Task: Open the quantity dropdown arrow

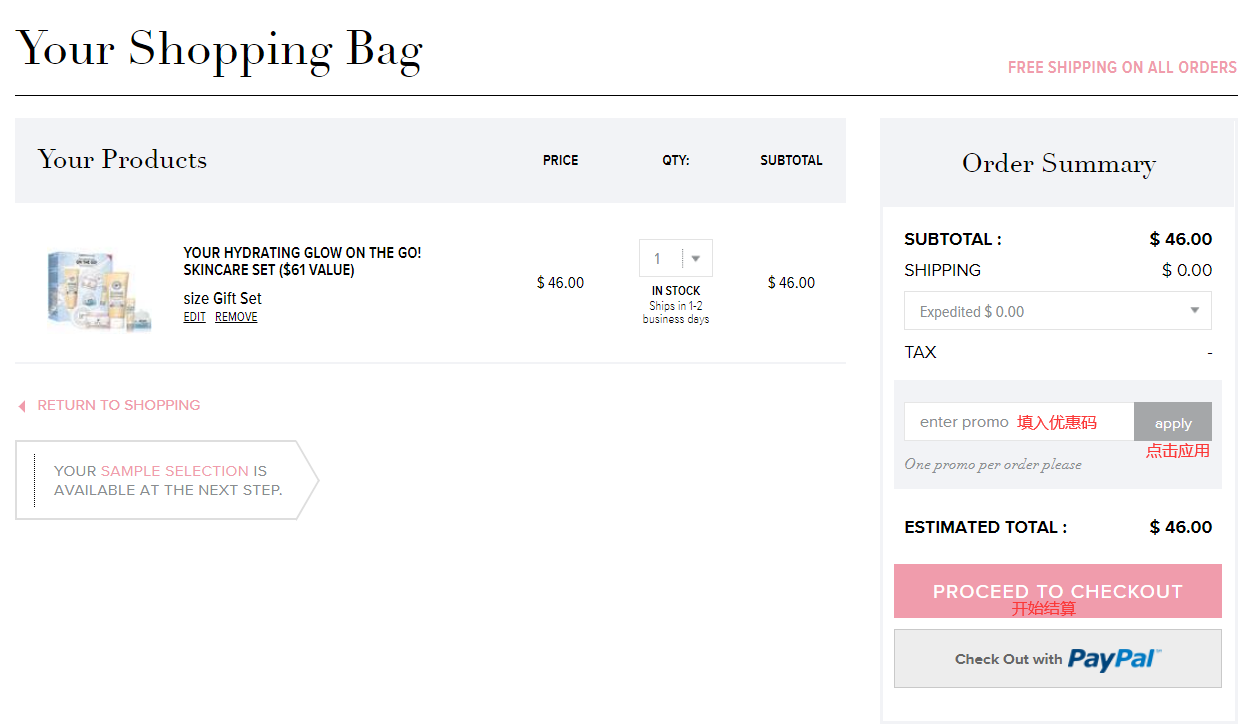Action: (x=696, y=259)
